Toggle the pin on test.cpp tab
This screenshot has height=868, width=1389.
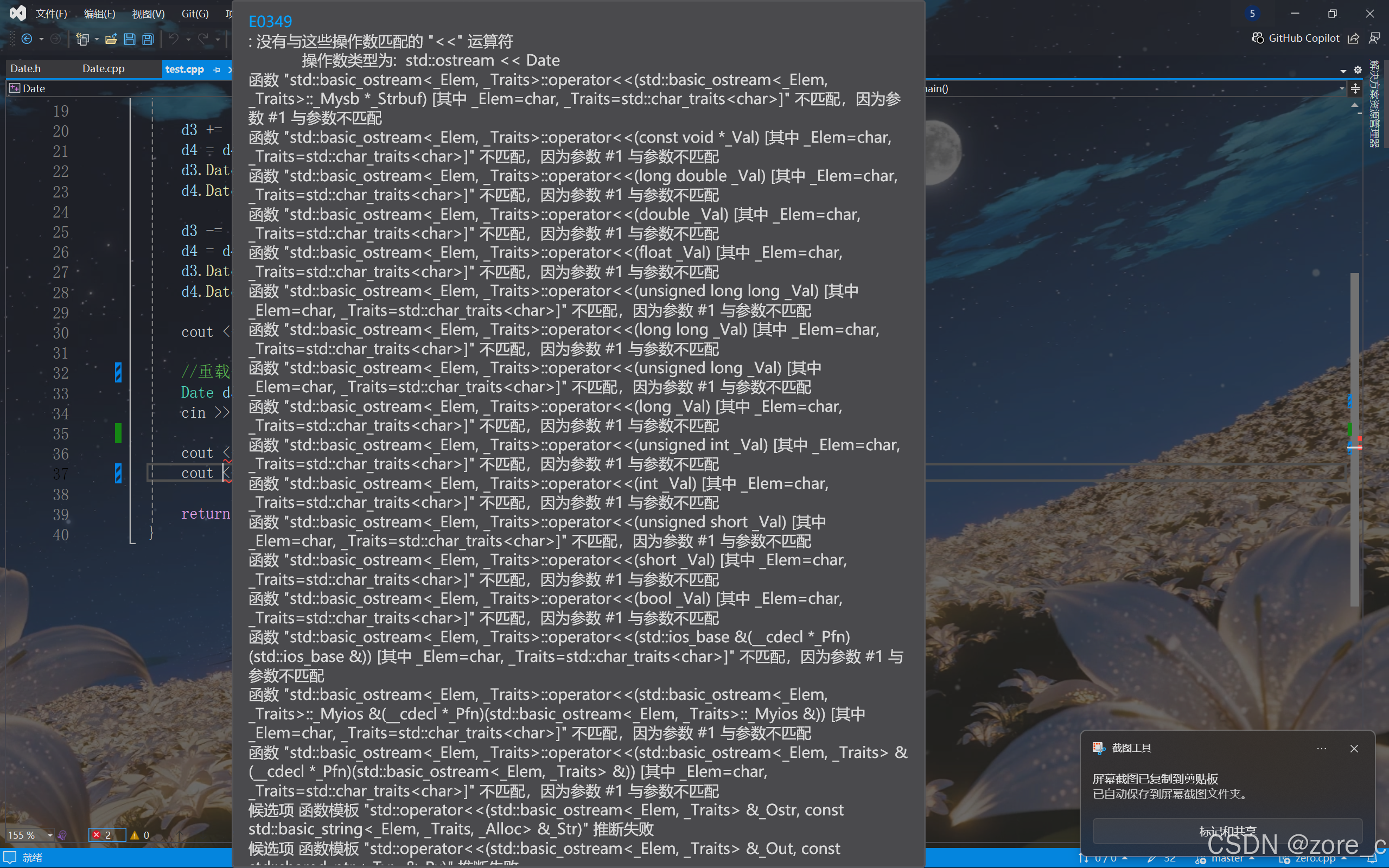(216, 69)
